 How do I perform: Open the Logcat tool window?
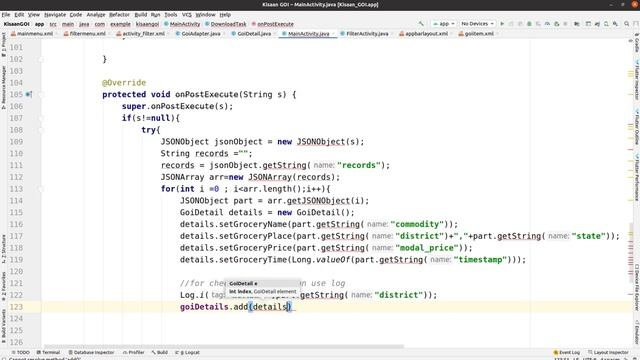(187, 352)
